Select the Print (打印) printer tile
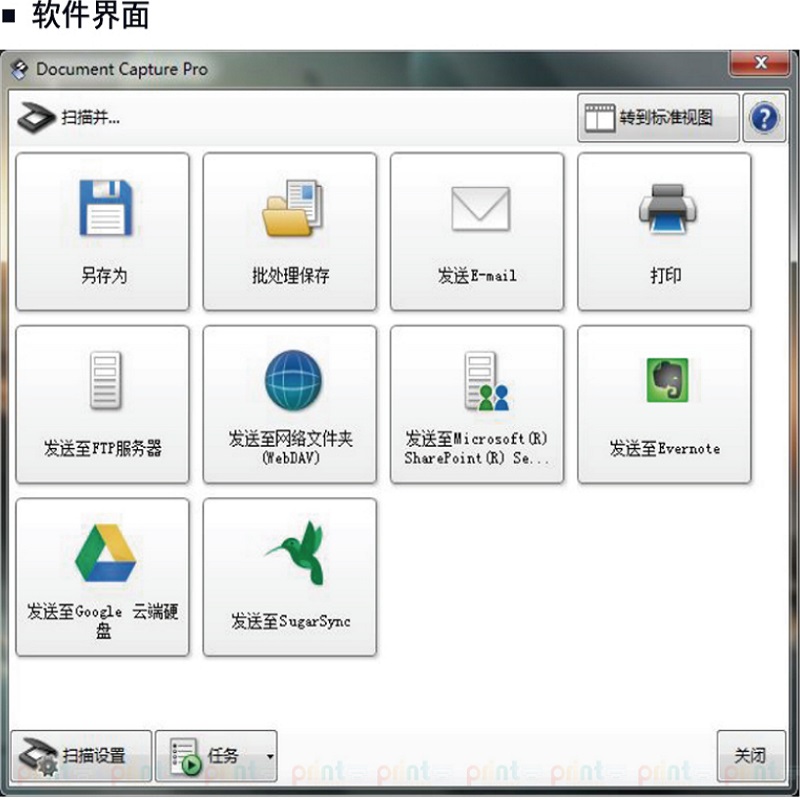 (664, 232)
